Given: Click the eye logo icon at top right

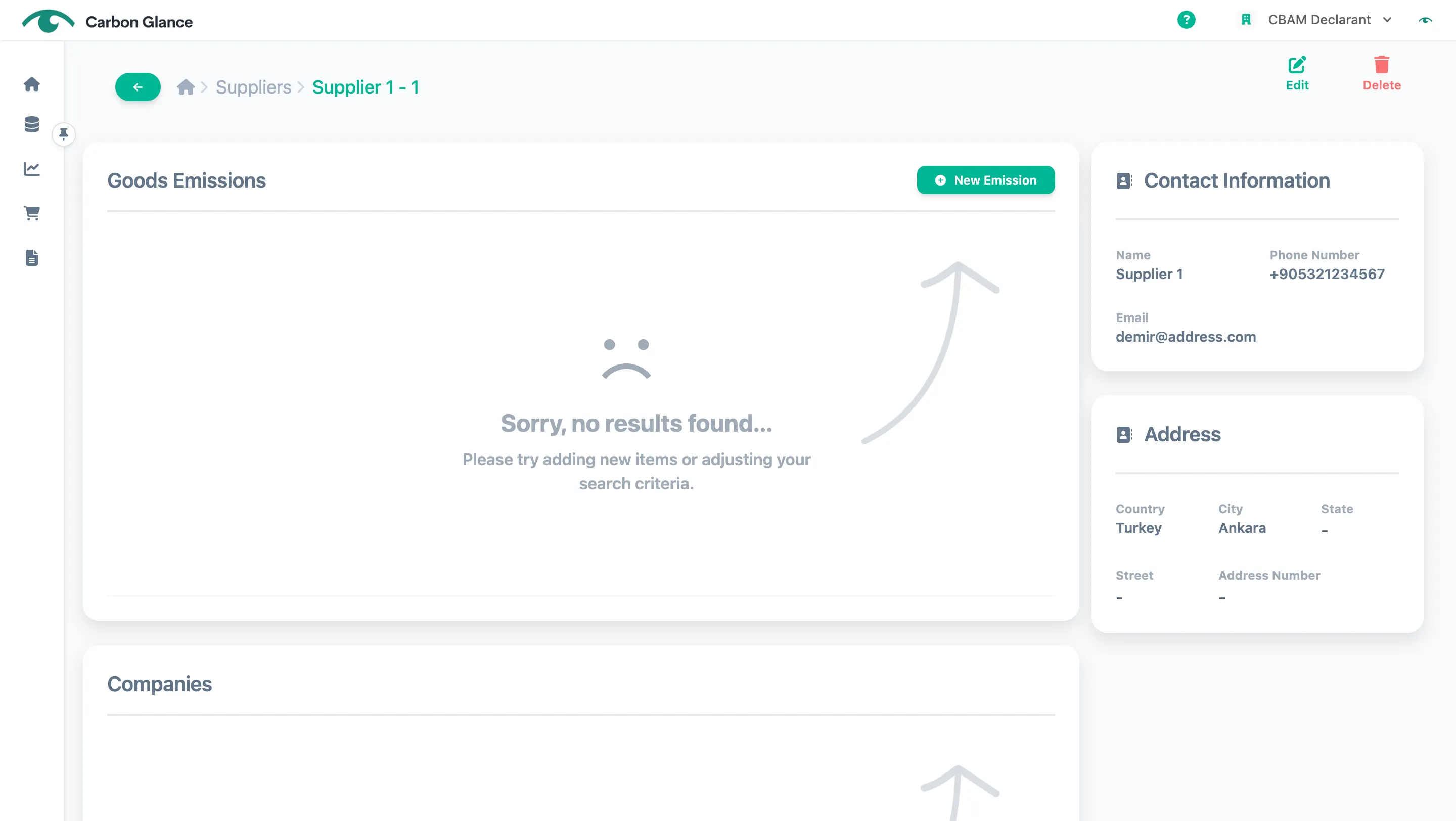Looking at the screenshot, I should click(1425, 20).
